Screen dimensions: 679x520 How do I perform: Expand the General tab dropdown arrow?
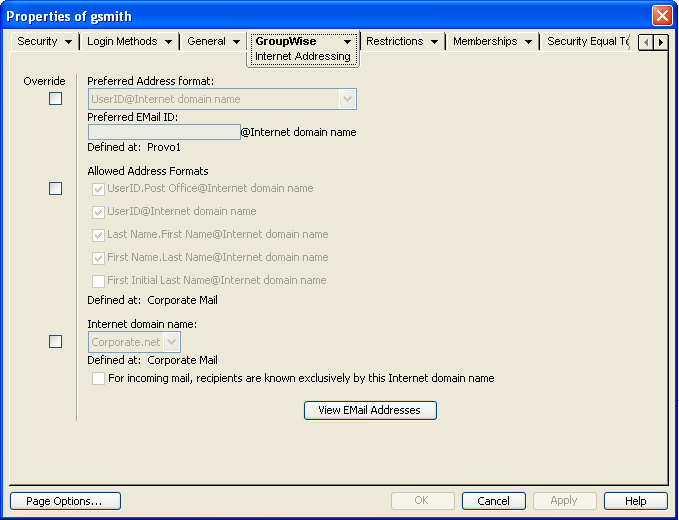point(236,42)
